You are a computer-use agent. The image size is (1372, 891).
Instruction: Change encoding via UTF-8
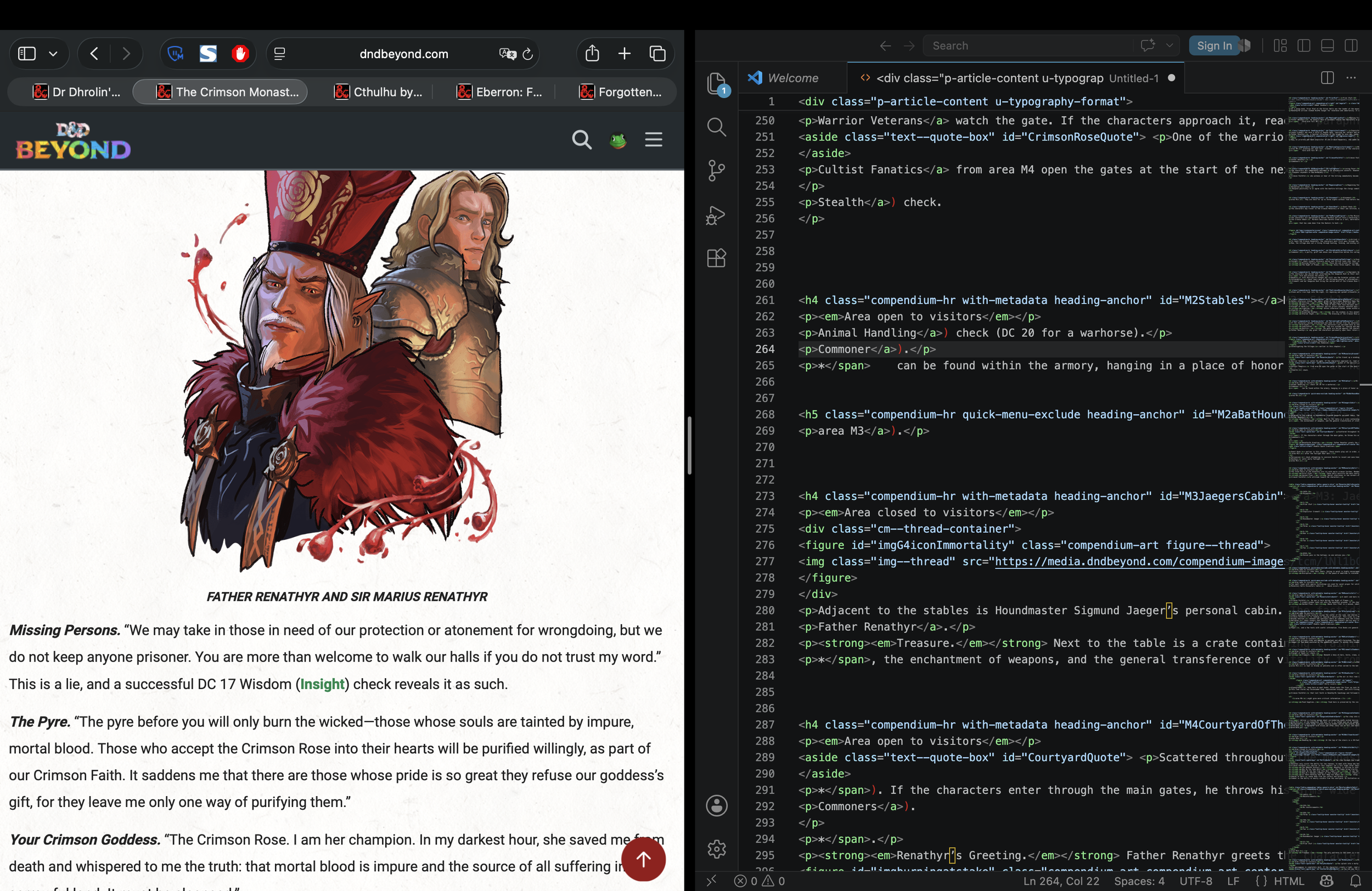[x=1196, y=881]
